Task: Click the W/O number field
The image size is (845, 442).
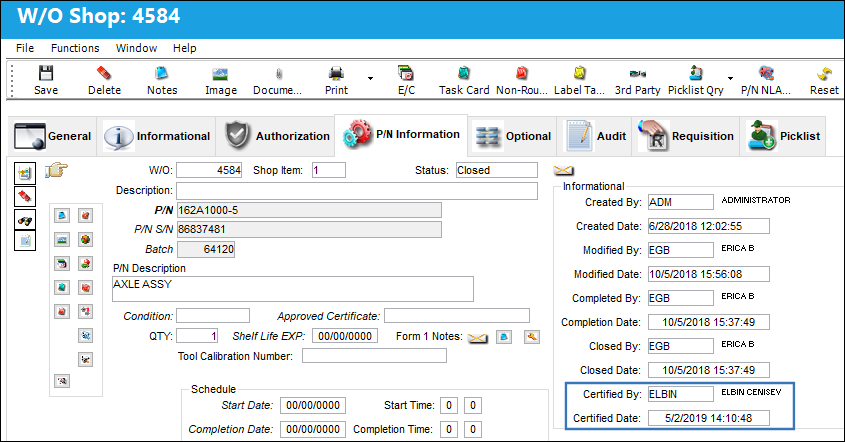Action: pyautogui.click(x=209, y=170)
